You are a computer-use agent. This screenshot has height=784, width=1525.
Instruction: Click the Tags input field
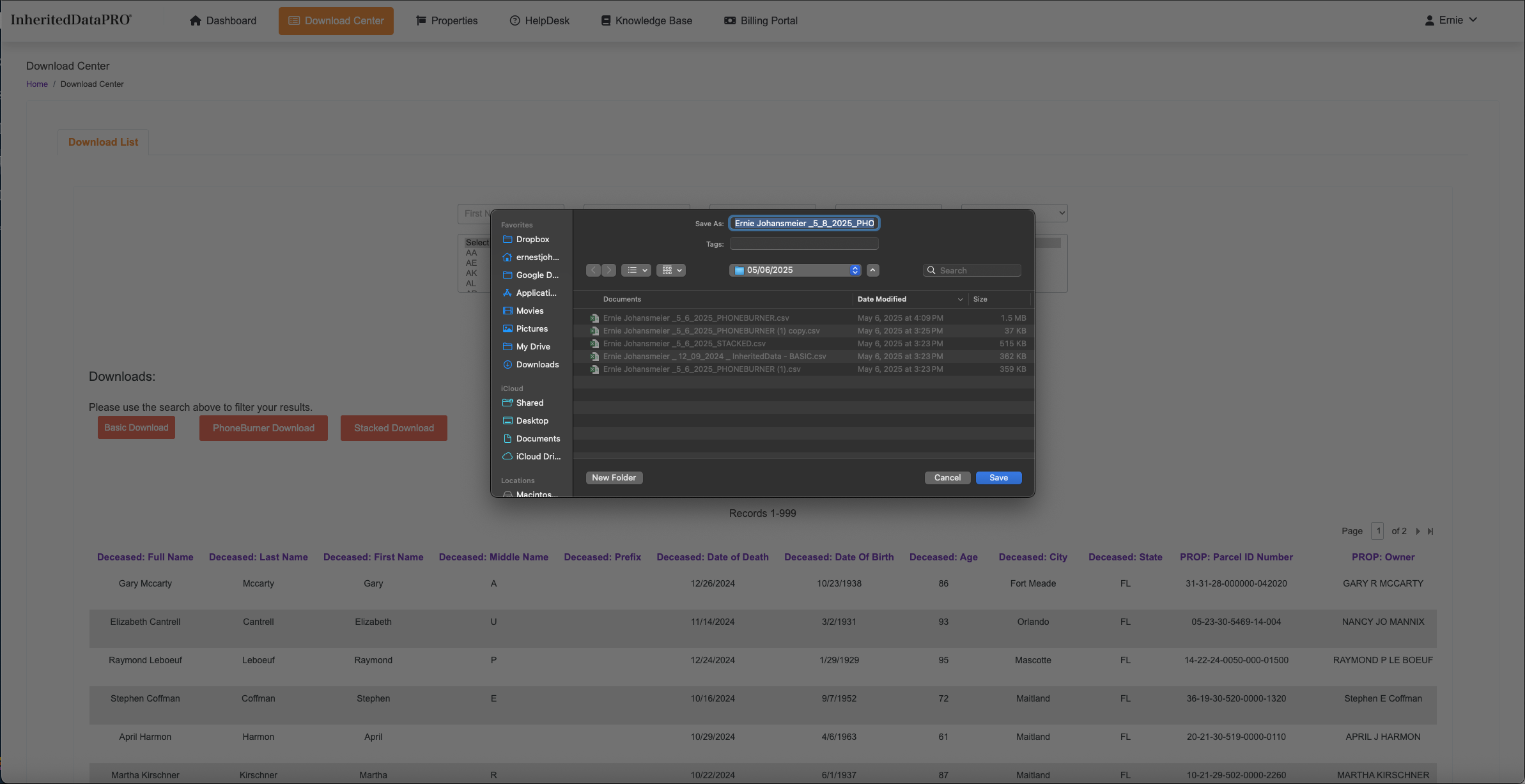point(804,243)
